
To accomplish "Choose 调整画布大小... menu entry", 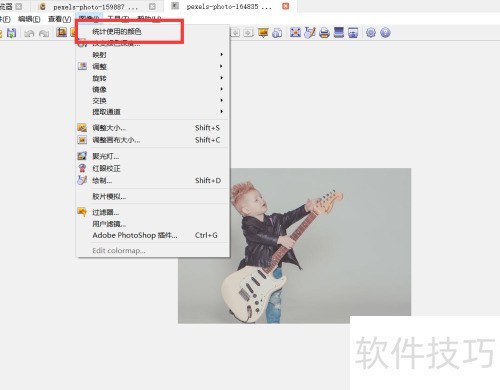I will pyautogui.click(x=153, y=140).
